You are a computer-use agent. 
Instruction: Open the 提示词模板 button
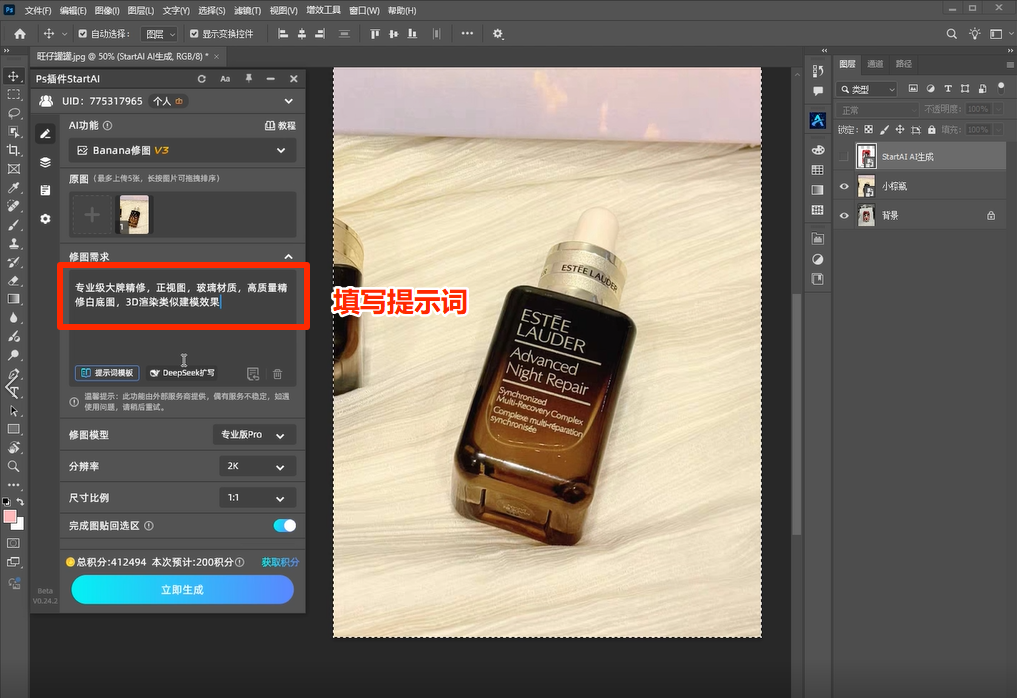click(x=107, y=373)
